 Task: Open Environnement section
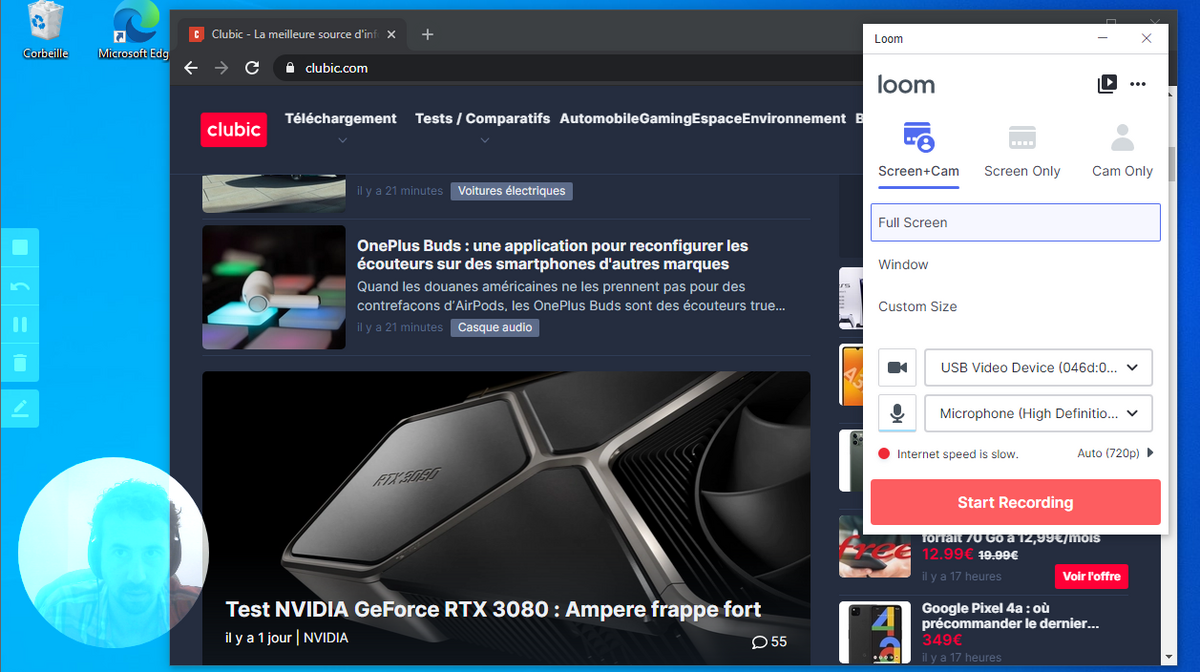coord(794,118)
